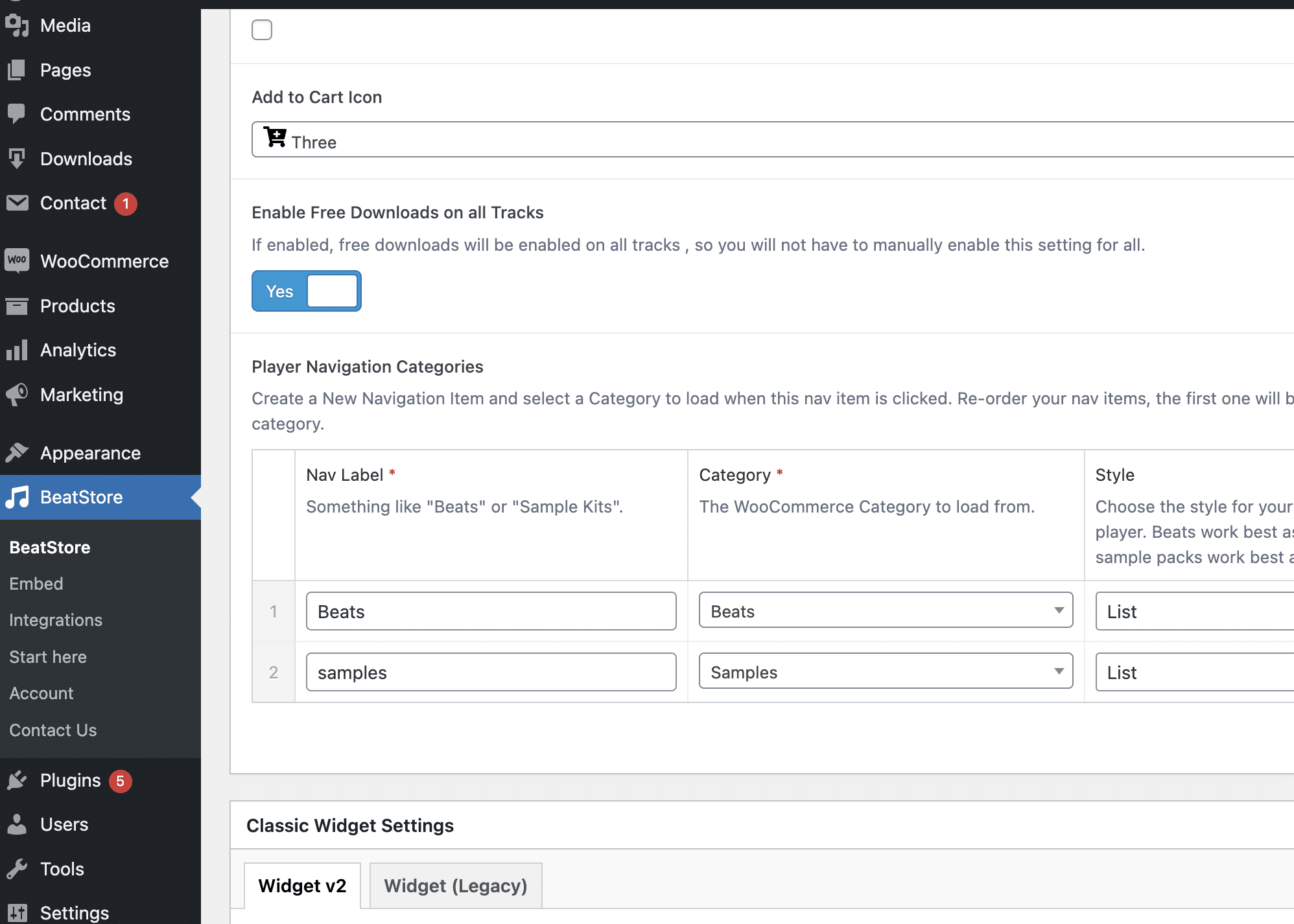Click the Plugins update badge showing 5
Viewport: 1294px width, 924px height.
coord(121,781)
